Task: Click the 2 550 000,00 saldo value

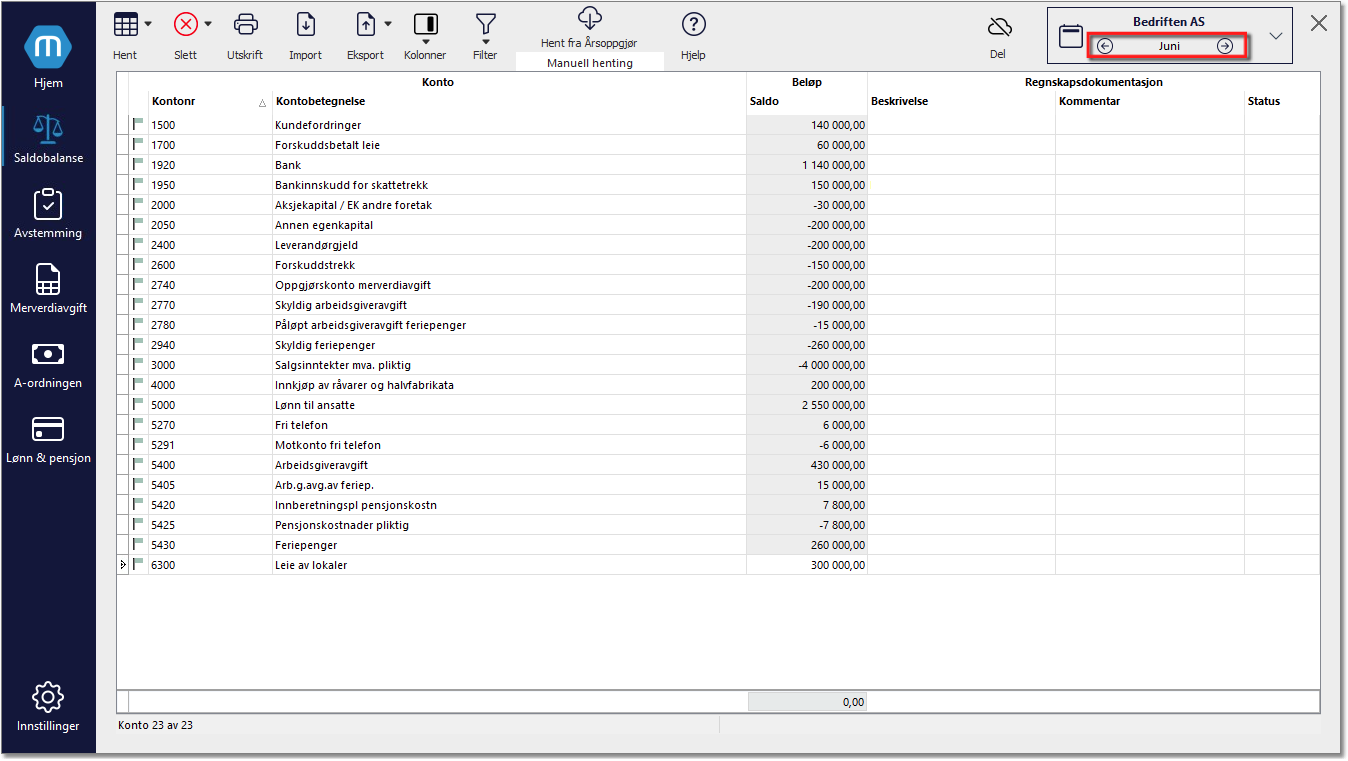Action: [833, 405]
